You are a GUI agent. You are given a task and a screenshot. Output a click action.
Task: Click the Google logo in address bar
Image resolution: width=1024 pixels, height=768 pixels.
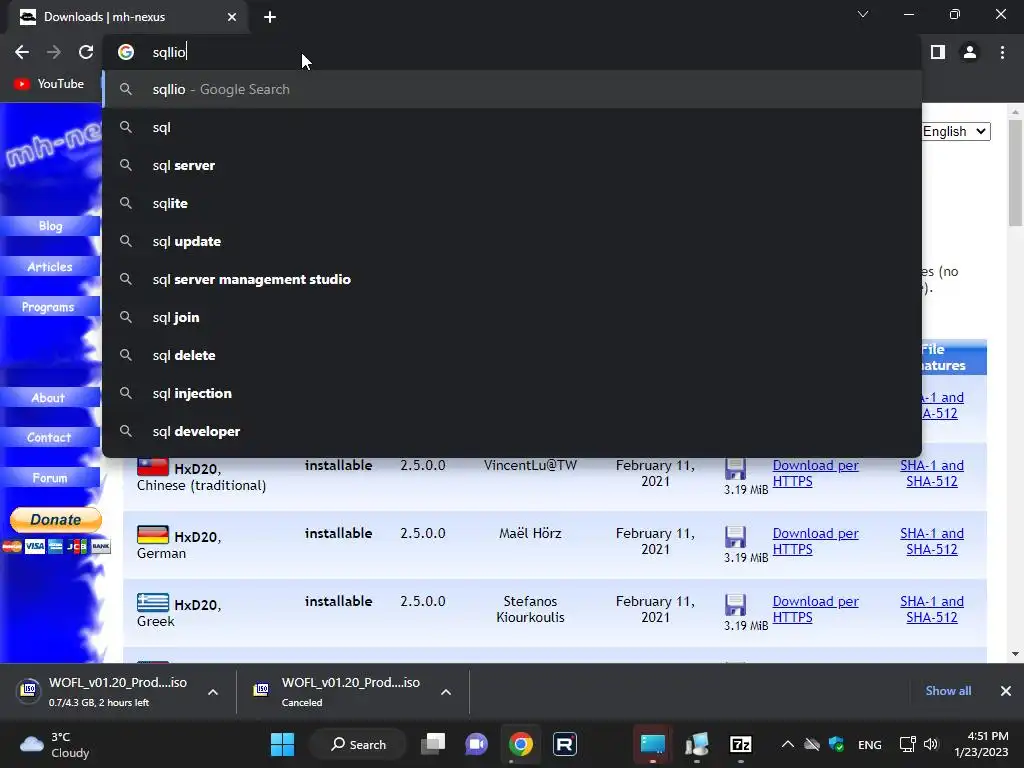pos(126,52)
